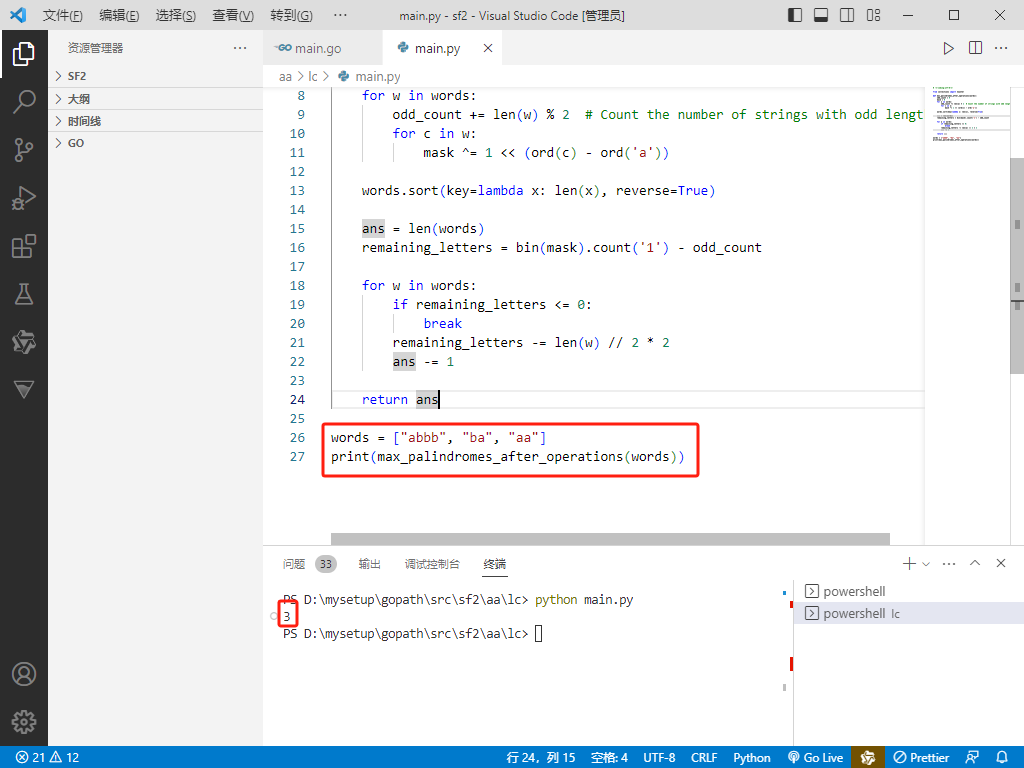
Task: Expand the 时间线 timeline section
Action: point(155,121)
